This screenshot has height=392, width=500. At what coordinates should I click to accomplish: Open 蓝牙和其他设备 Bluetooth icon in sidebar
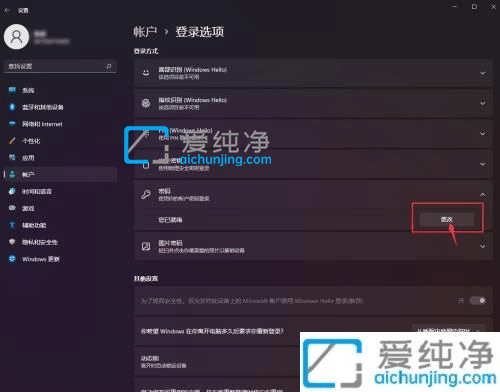point(12,107)
